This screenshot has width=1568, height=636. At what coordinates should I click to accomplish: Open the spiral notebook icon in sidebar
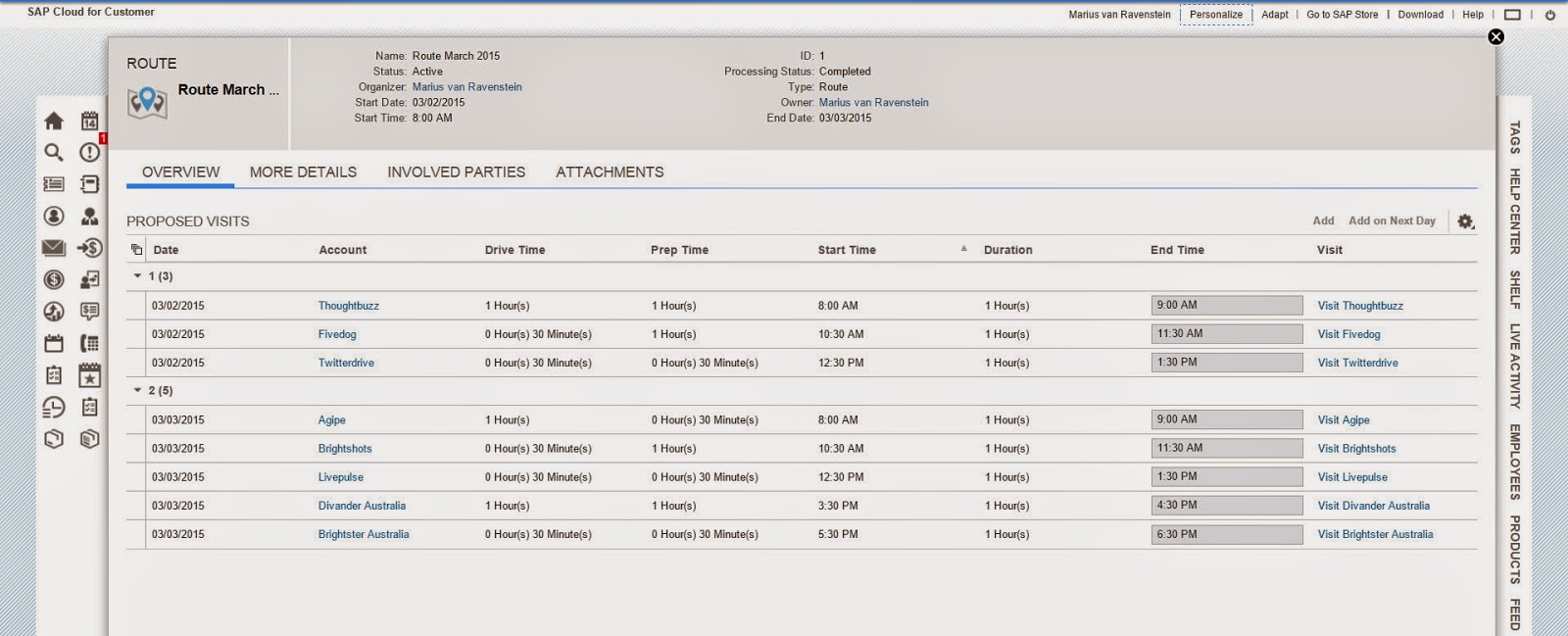89,184
